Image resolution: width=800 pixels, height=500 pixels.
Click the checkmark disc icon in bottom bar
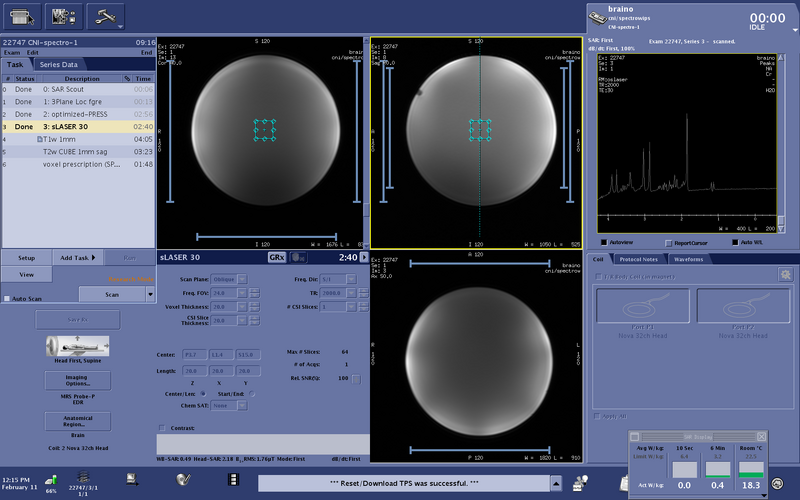183,479
